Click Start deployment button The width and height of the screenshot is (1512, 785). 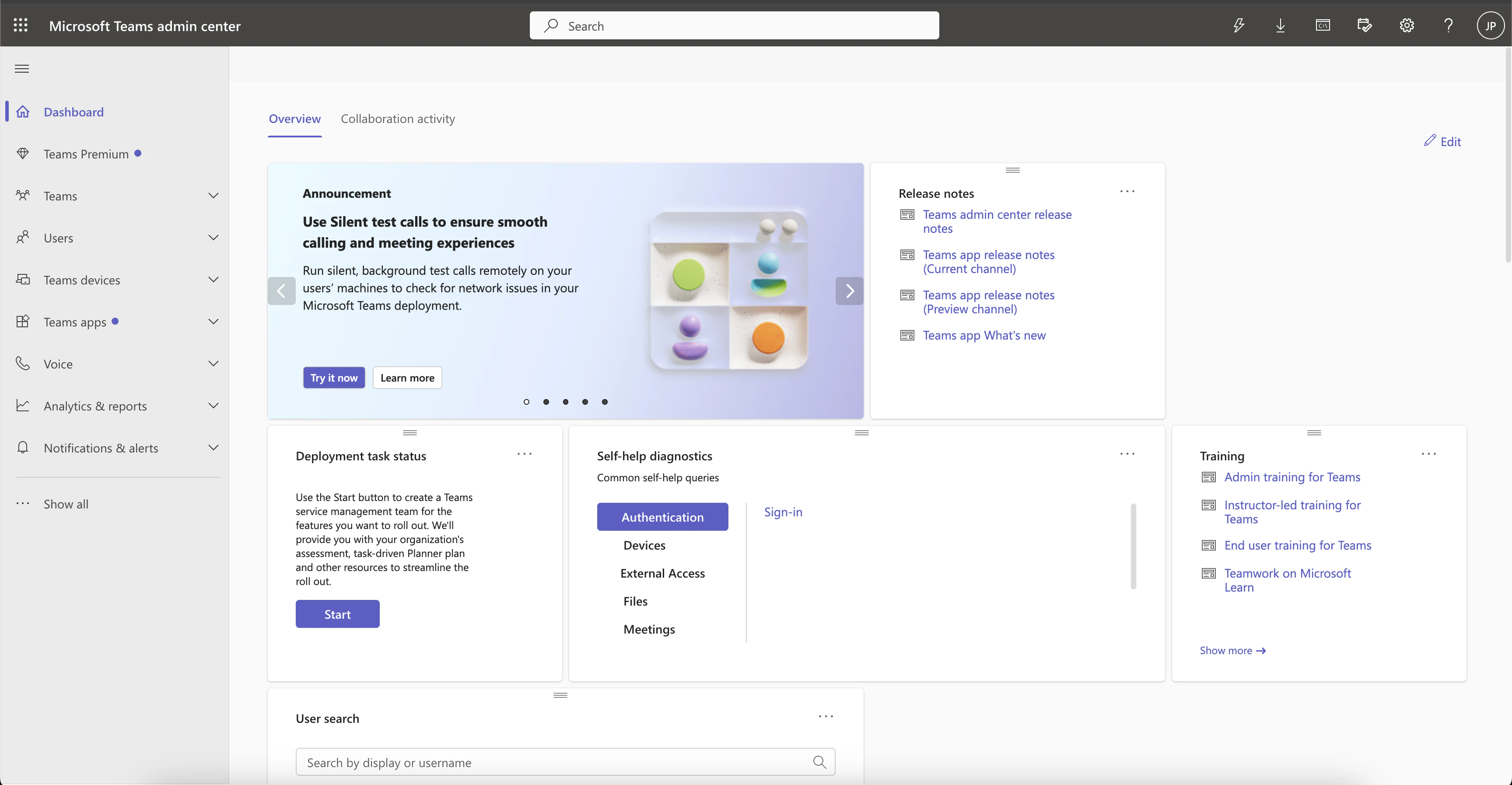coord(337,614)
